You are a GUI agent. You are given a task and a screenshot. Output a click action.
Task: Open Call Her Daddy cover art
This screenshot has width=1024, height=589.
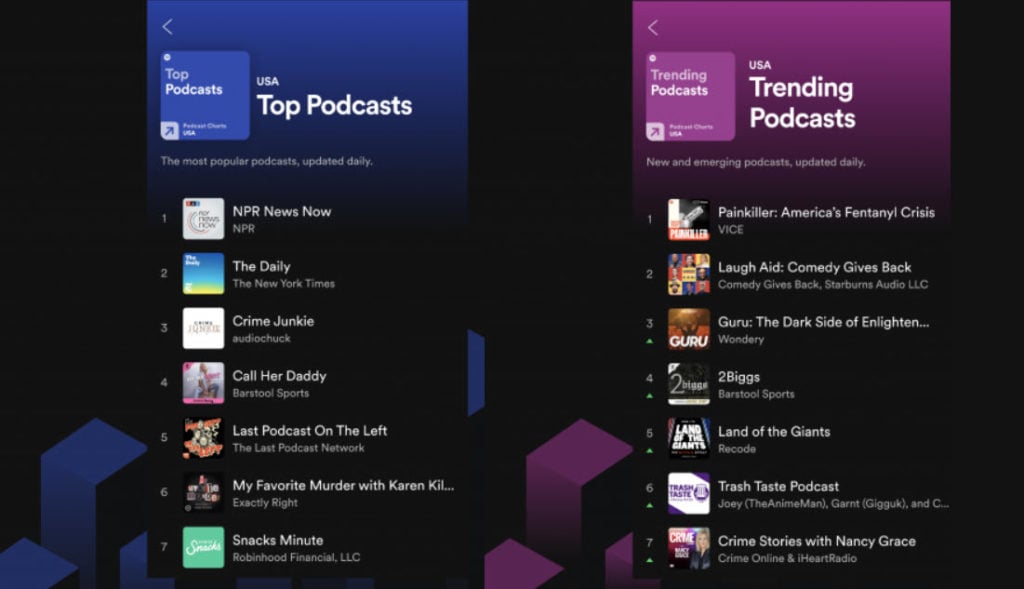coord(203,383)
